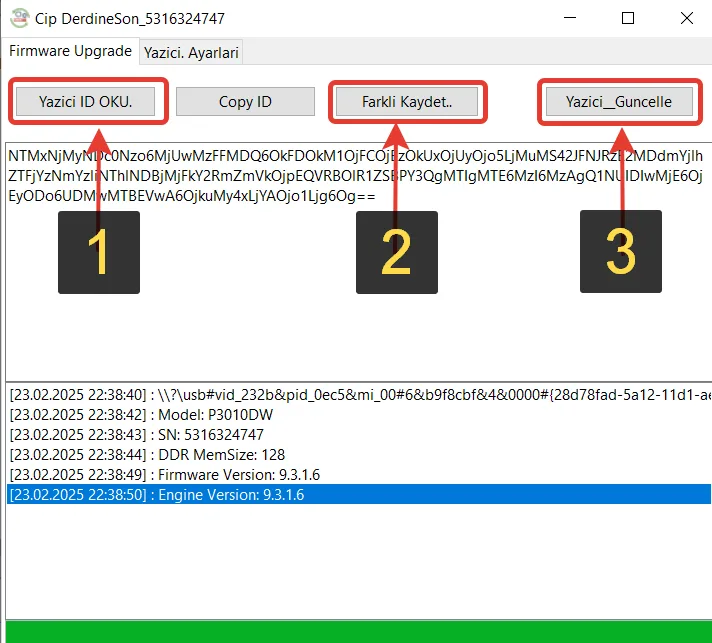Click the Yazici ID OKU button
Image resolution: width=712 pixels, height=643 pixels.
[85, 102]
